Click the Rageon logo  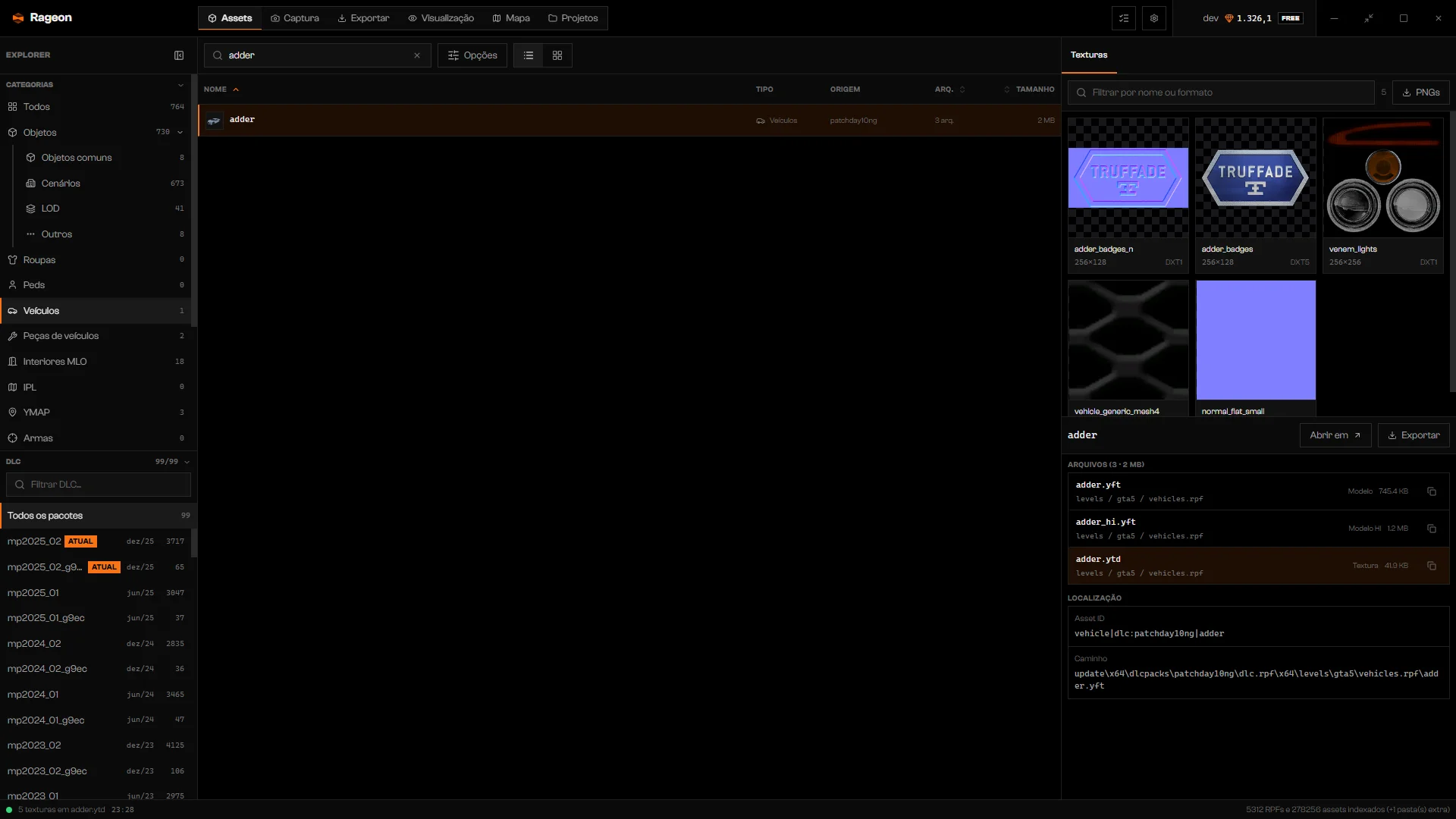42,17
